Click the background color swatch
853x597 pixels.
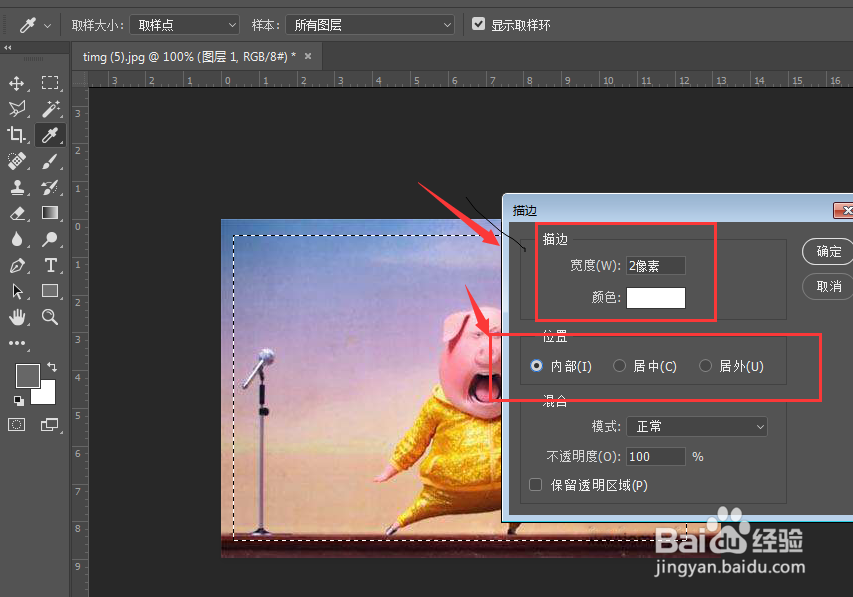(x=47, y=396)
